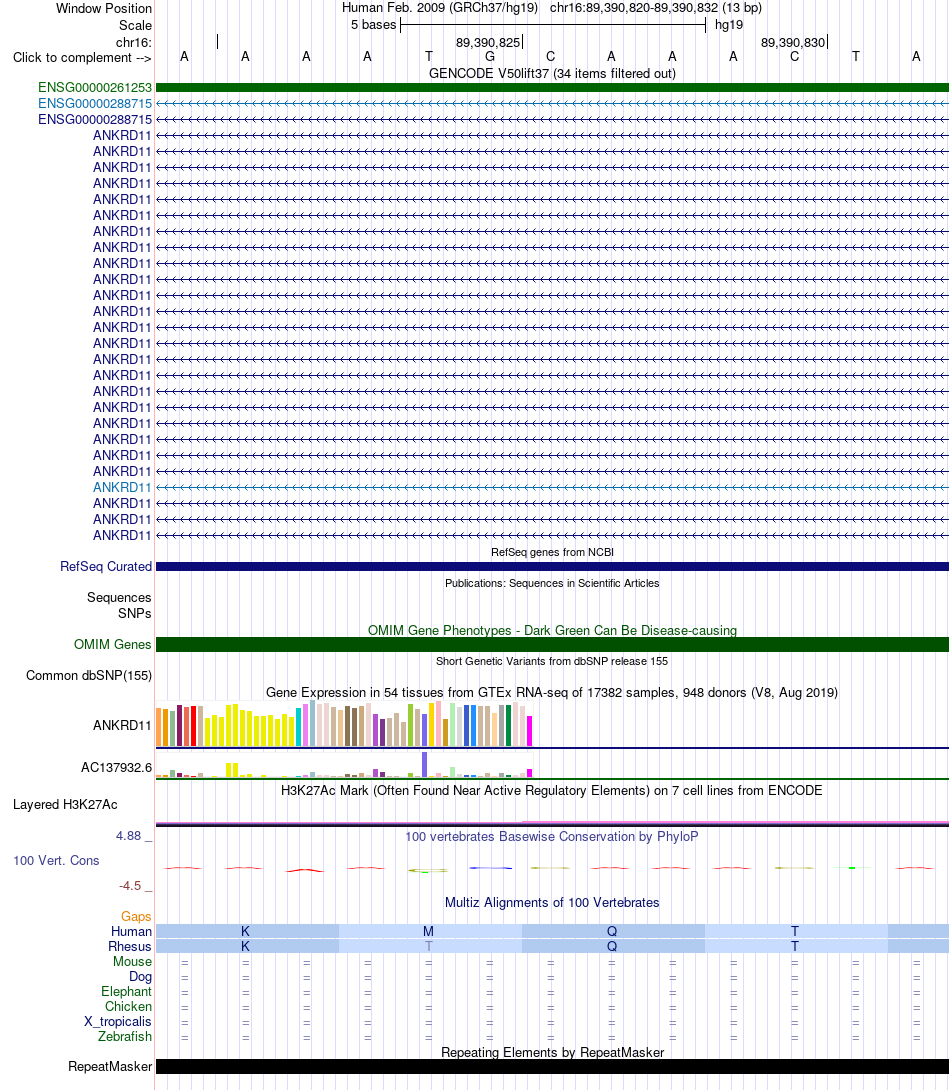Click the 100 Vert. Cons label
Viewport: 950px width, 1090px height.
click(x=56, y=861)
